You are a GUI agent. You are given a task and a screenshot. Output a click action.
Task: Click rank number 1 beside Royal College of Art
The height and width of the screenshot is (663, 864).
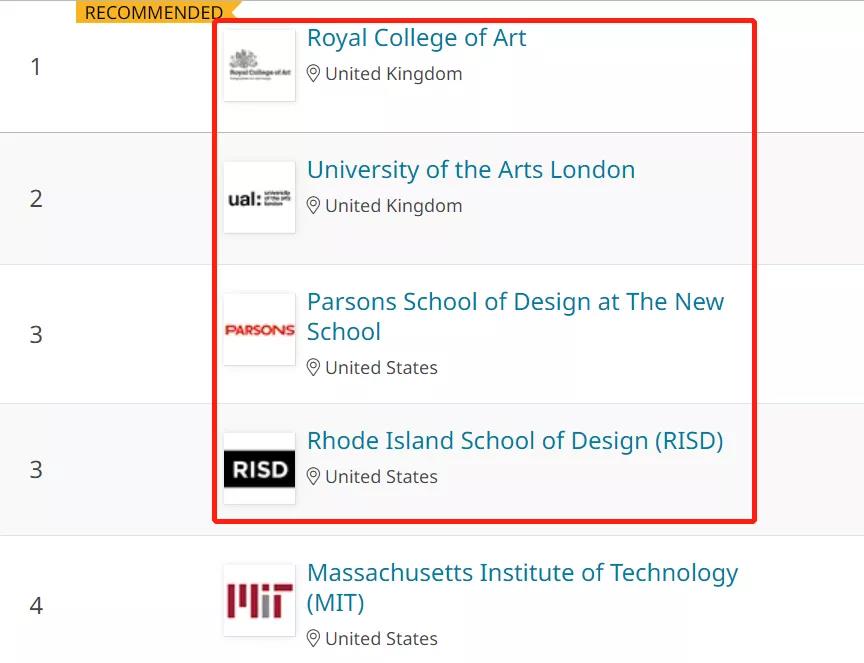tap(36, 67)
